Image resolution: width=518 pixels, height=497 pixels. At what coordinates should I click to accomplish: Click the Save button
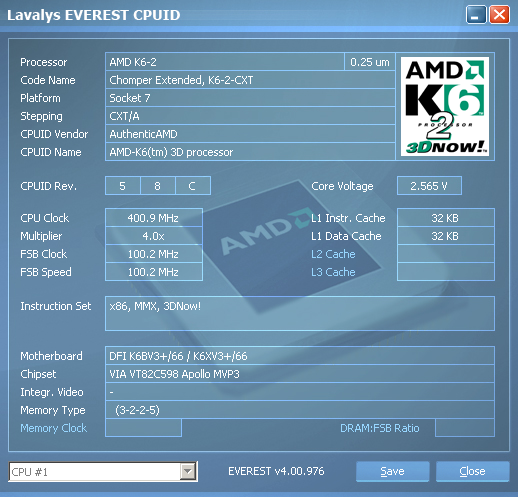392,471
